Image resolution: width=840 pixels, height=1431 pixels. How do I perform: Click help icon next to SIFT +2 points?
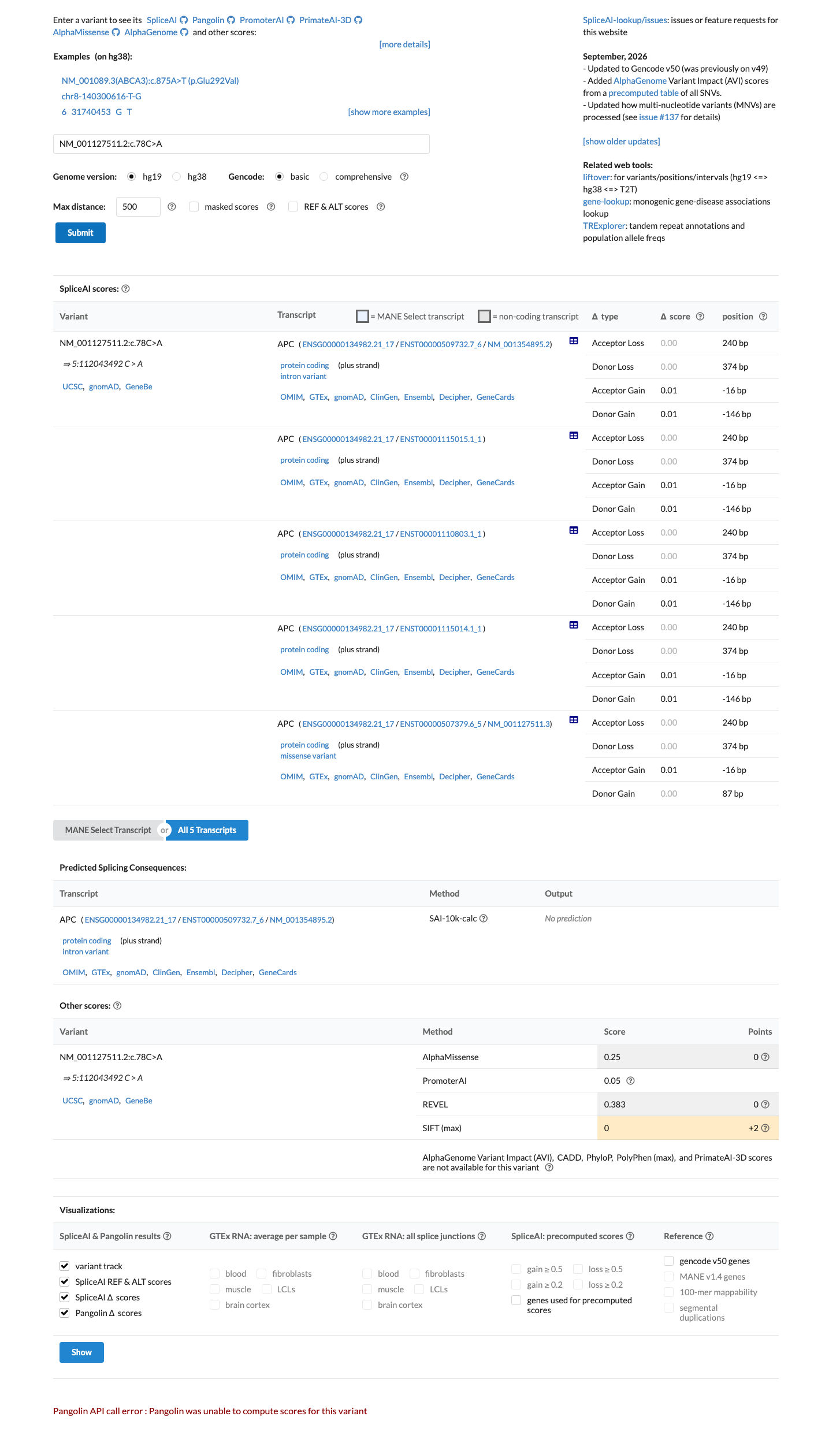(x=765, y=1128)
